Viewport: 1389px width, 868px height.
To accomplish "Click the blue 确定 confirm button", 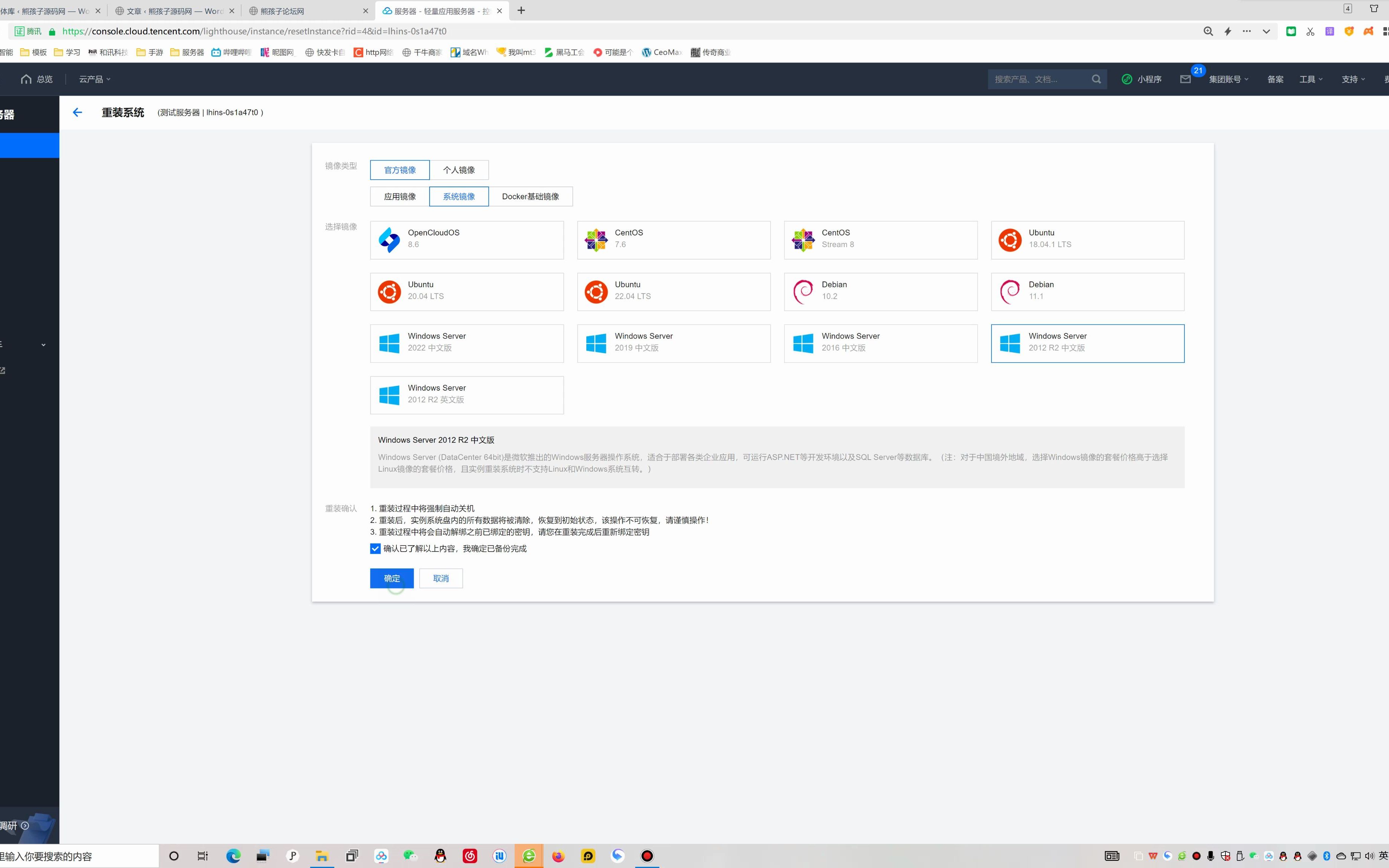I will coord(392,578).
